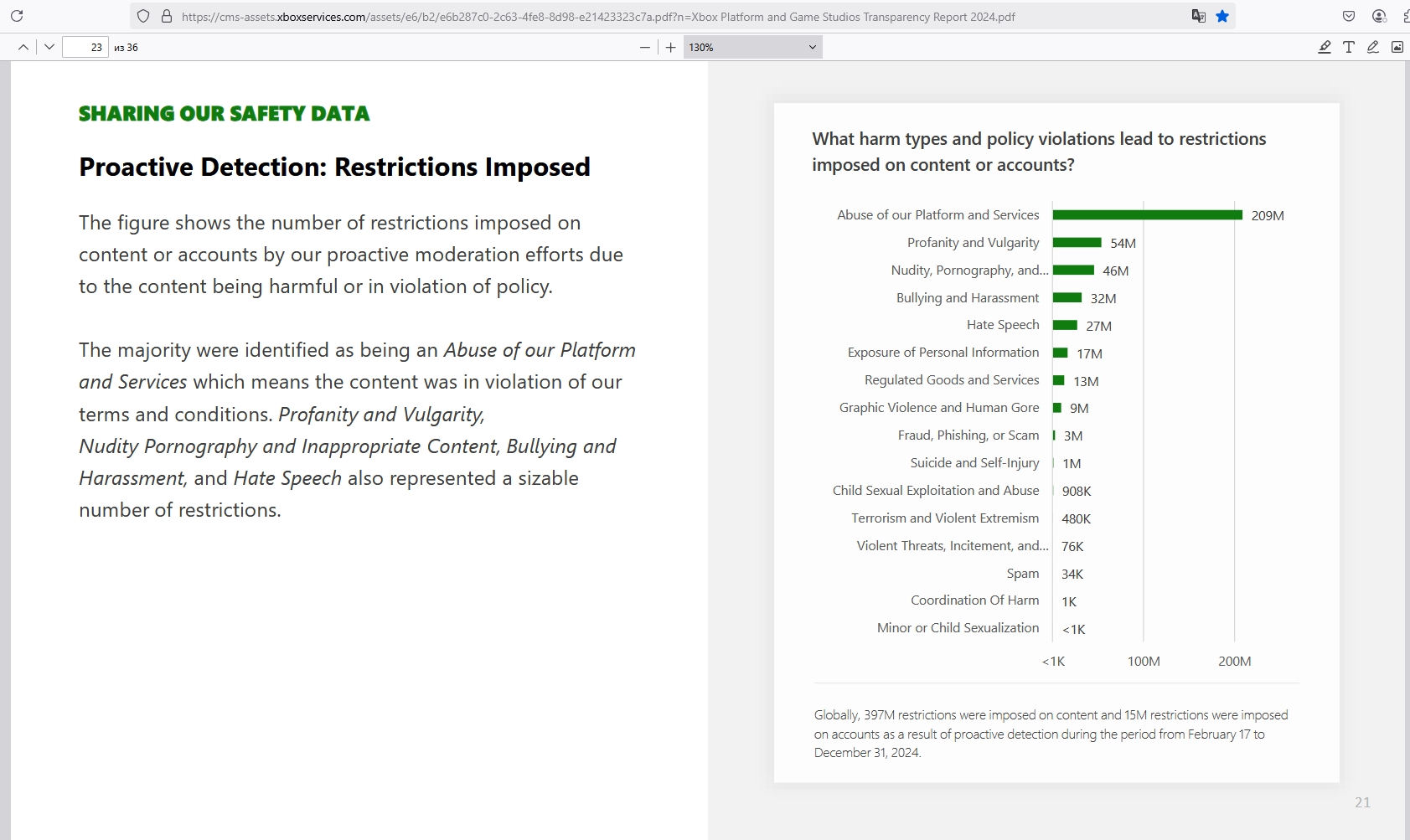Open the Firefox account icon

(1379, 16)
